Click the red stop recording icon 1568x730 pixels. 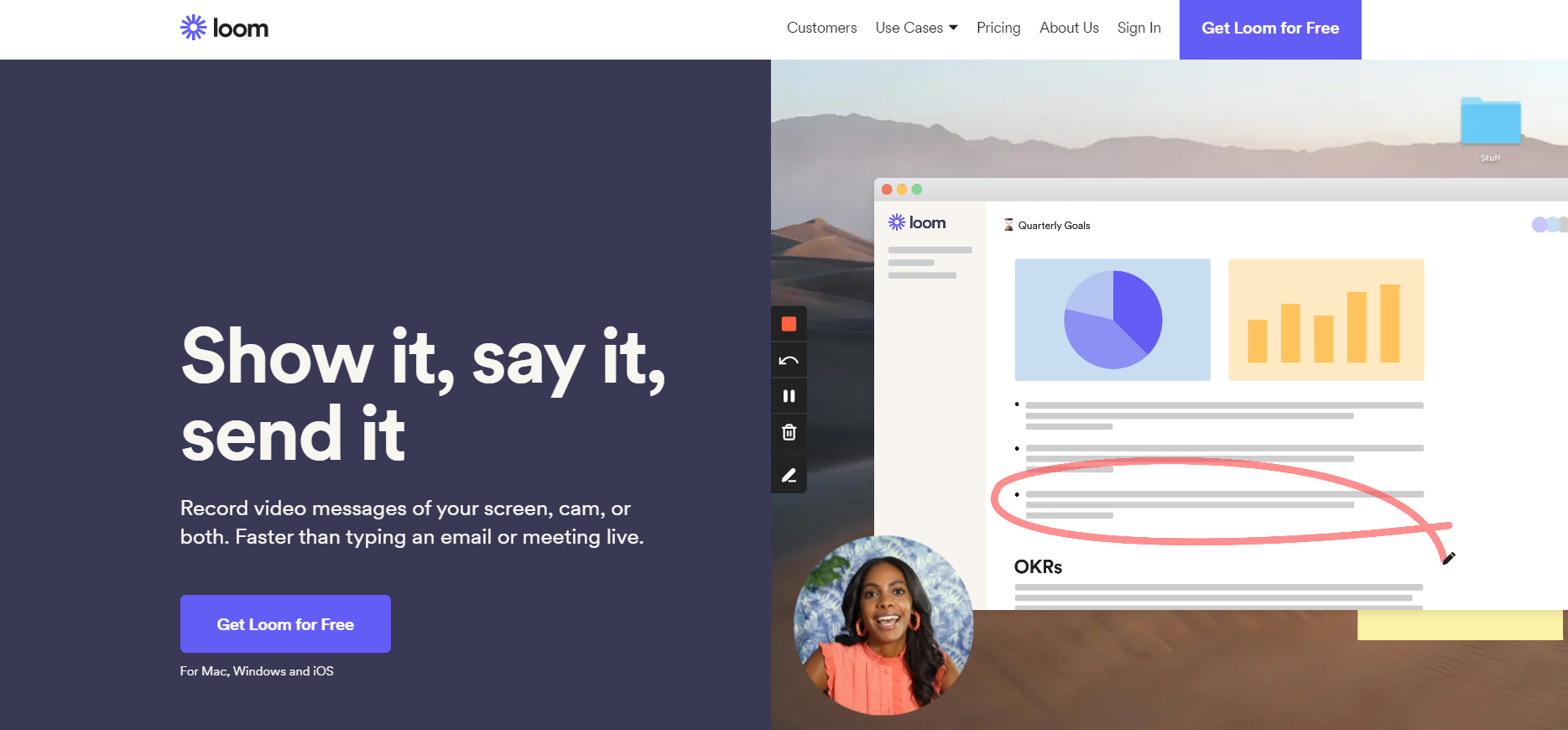coord(789,324)
